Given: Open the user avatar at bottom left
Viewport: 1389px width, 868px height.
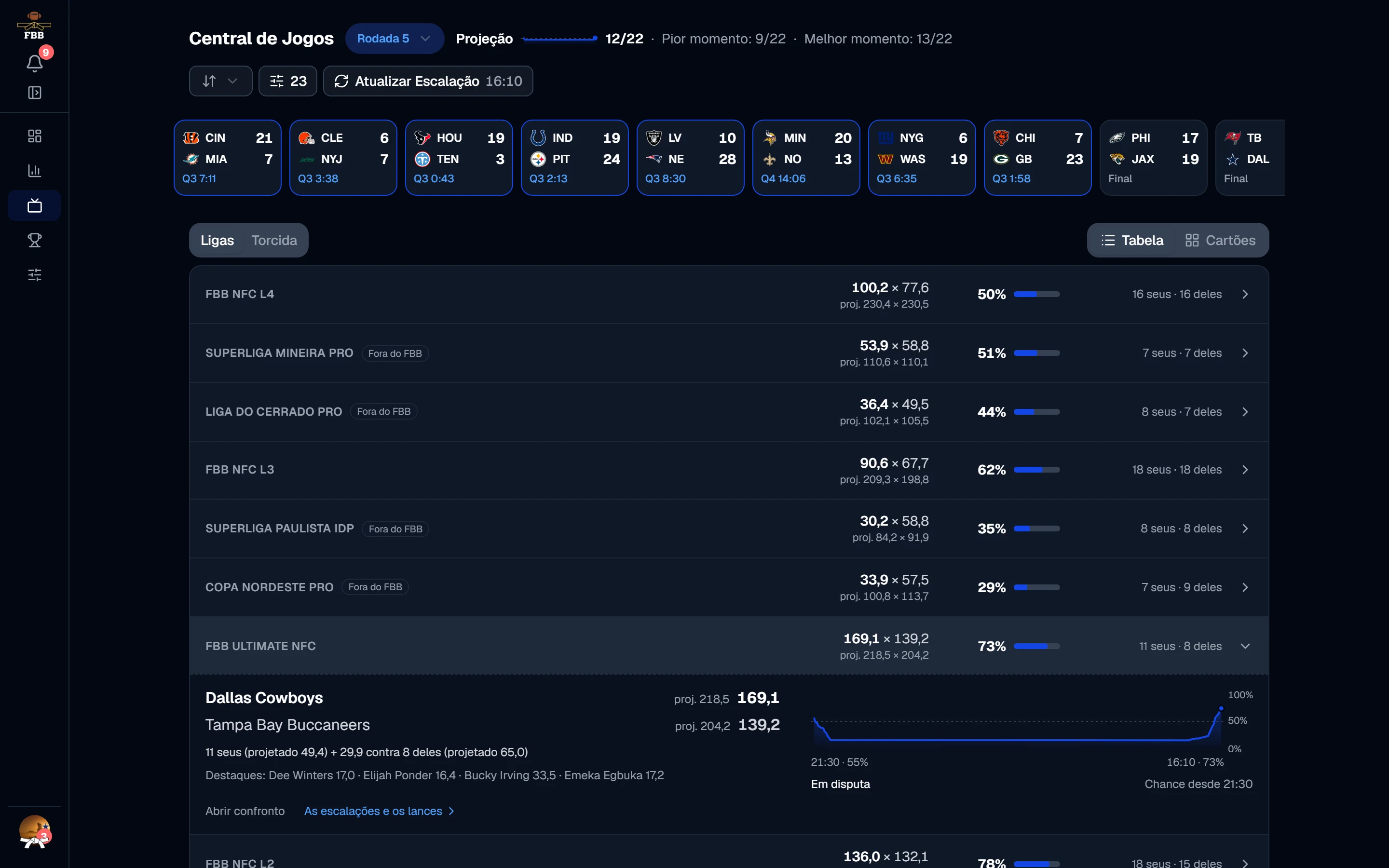Looking at the screenshot, I should pos(34,832).
